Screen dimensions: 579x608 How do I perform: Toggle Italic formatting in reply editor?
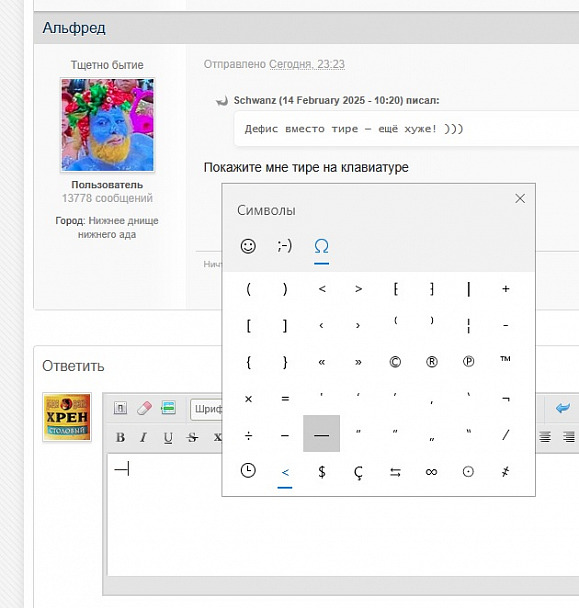[143, 437]
